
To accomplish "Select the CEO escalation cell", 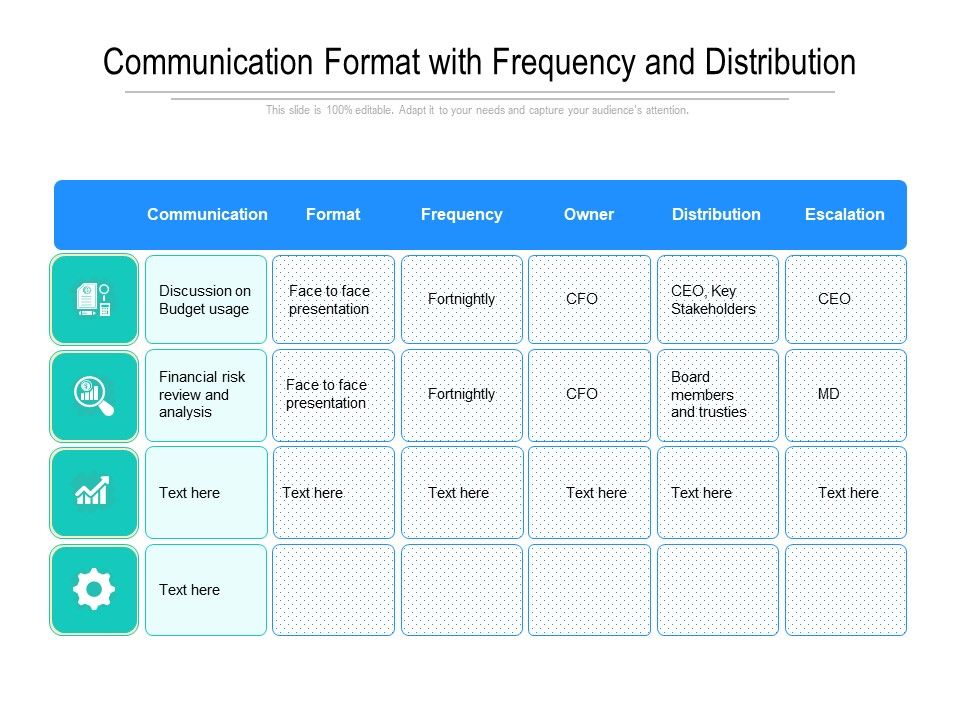I will [846, 299].
